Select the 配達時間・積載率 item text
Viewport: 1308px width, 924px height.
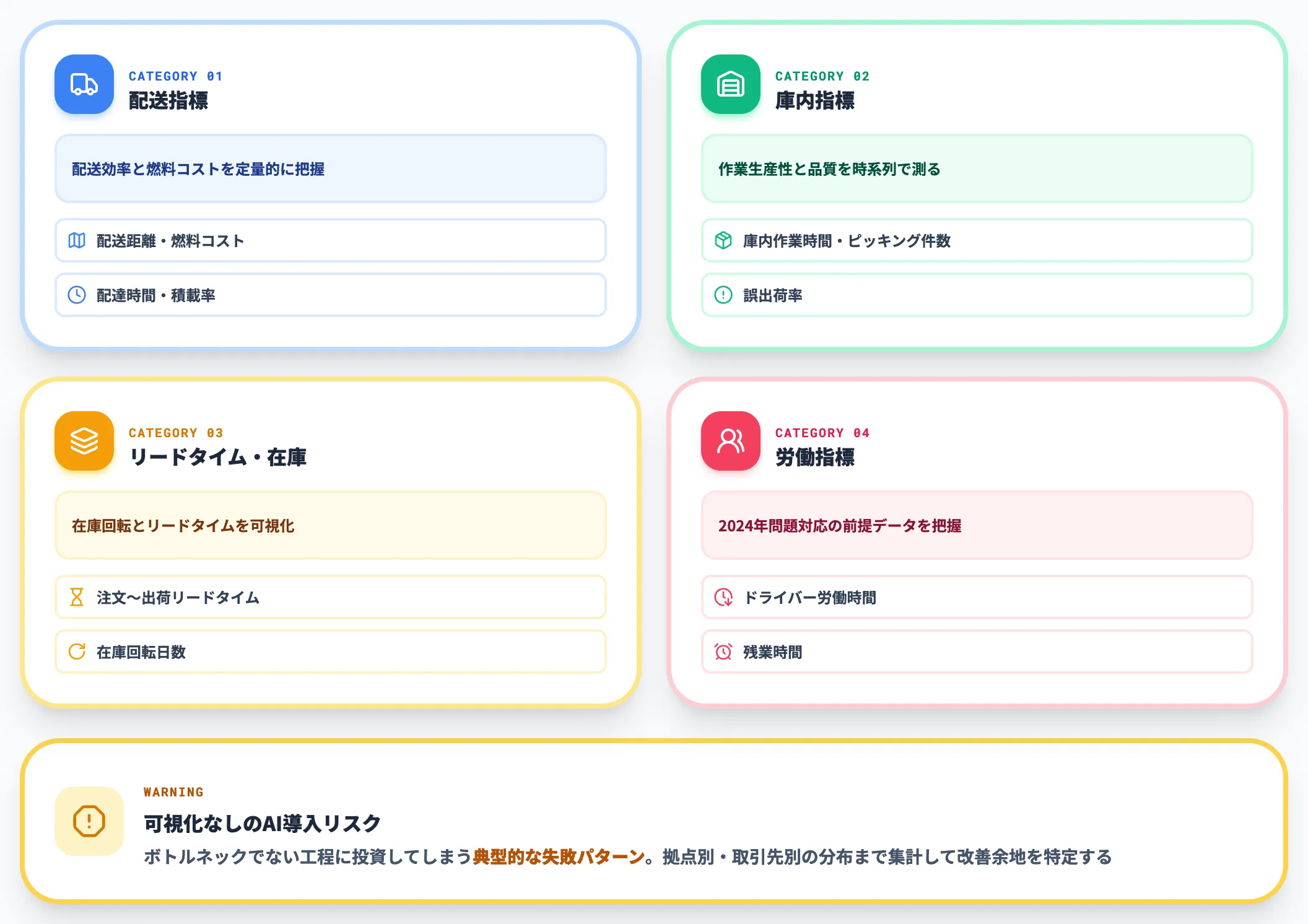pyautogui.click(x=156, y=295)
